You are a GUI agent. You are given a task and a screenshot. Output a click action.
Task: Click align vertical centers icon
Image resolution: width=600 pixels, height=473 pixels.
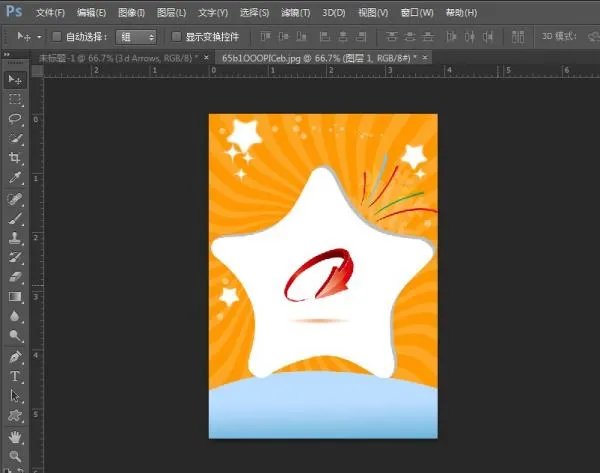click(x=284, y=37)
